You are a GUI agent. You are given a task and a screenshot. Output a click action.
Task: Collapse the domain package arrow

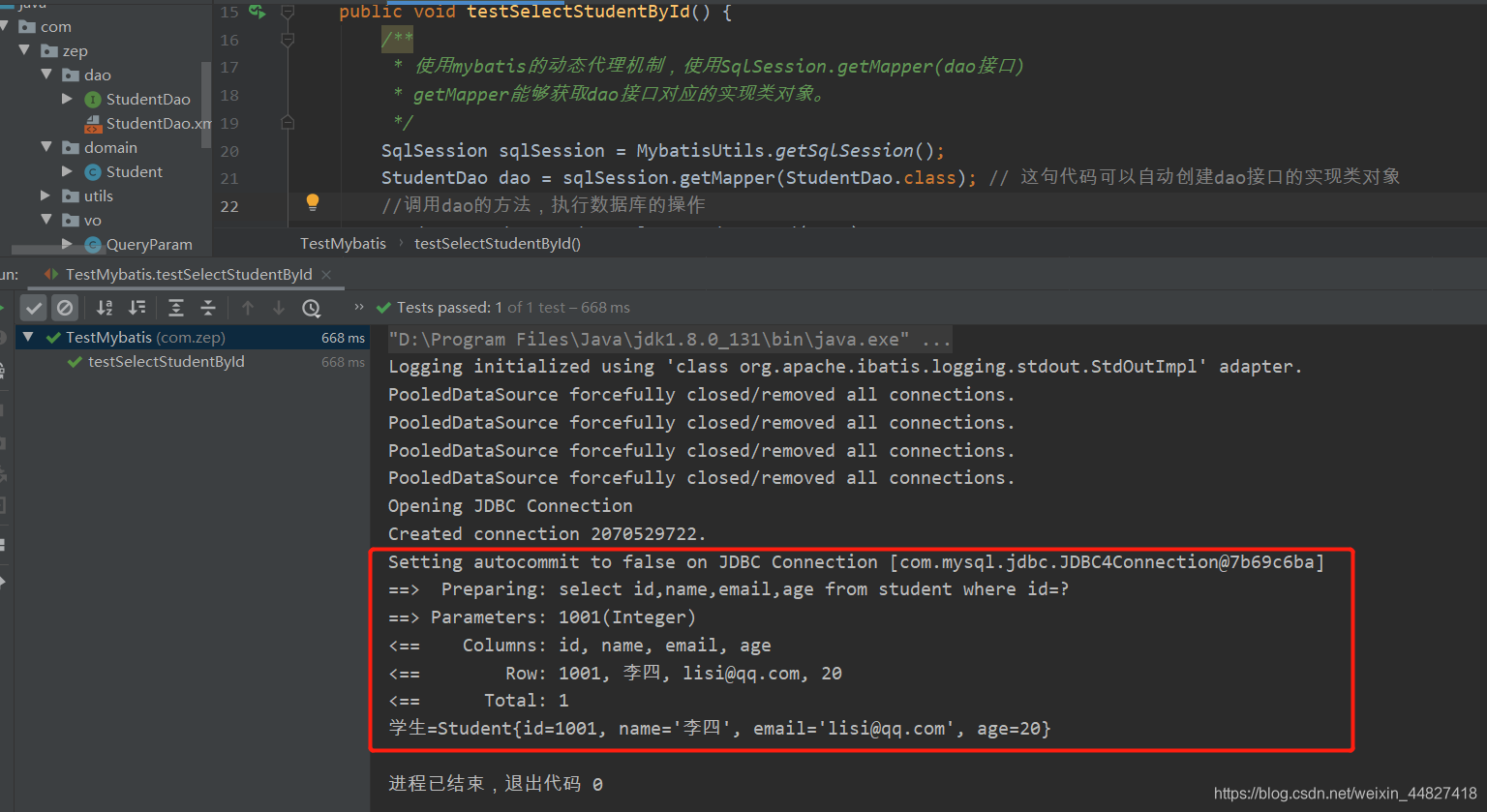(x=46, y=147)
